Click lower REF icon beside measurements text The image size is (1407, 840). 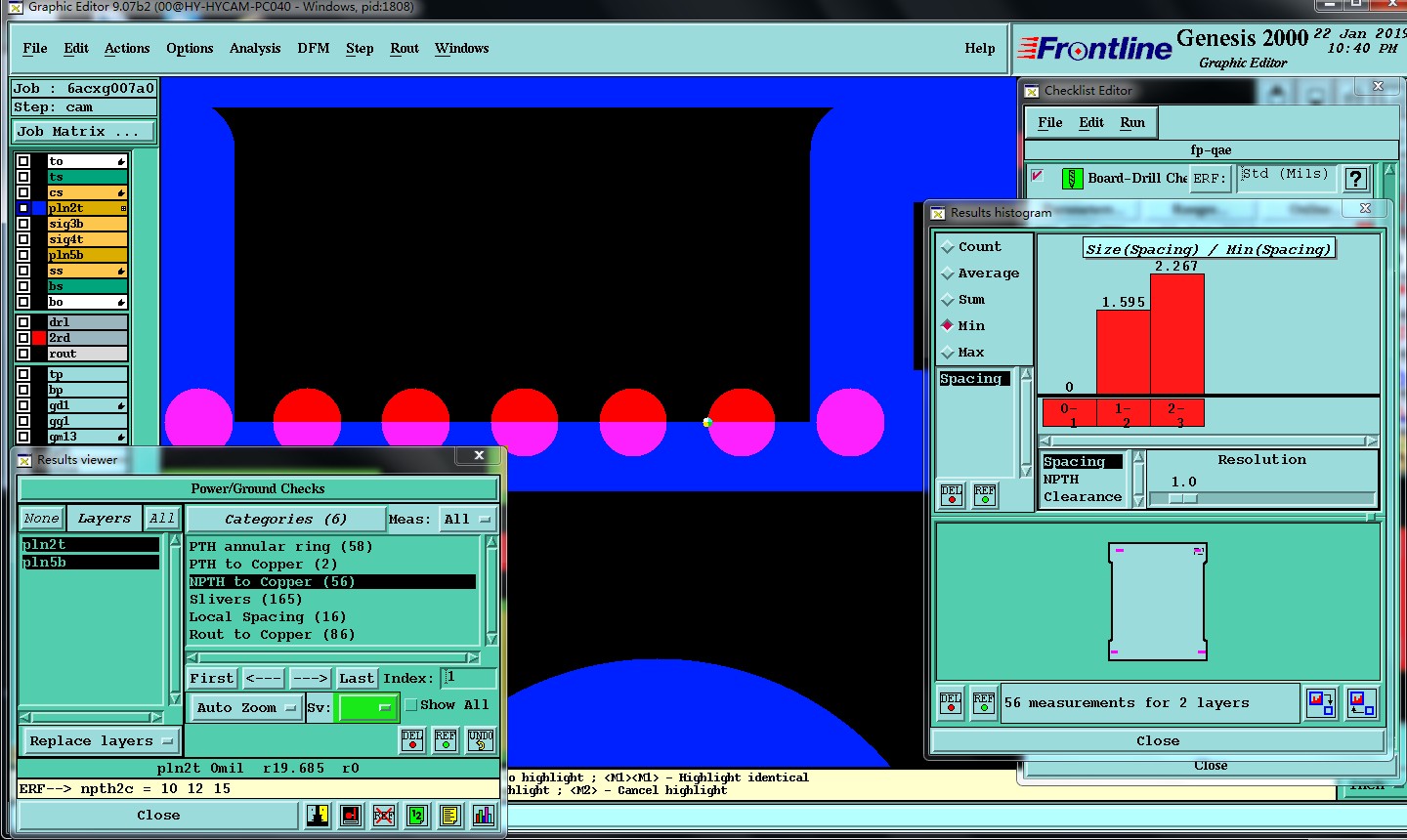[984, 703]
